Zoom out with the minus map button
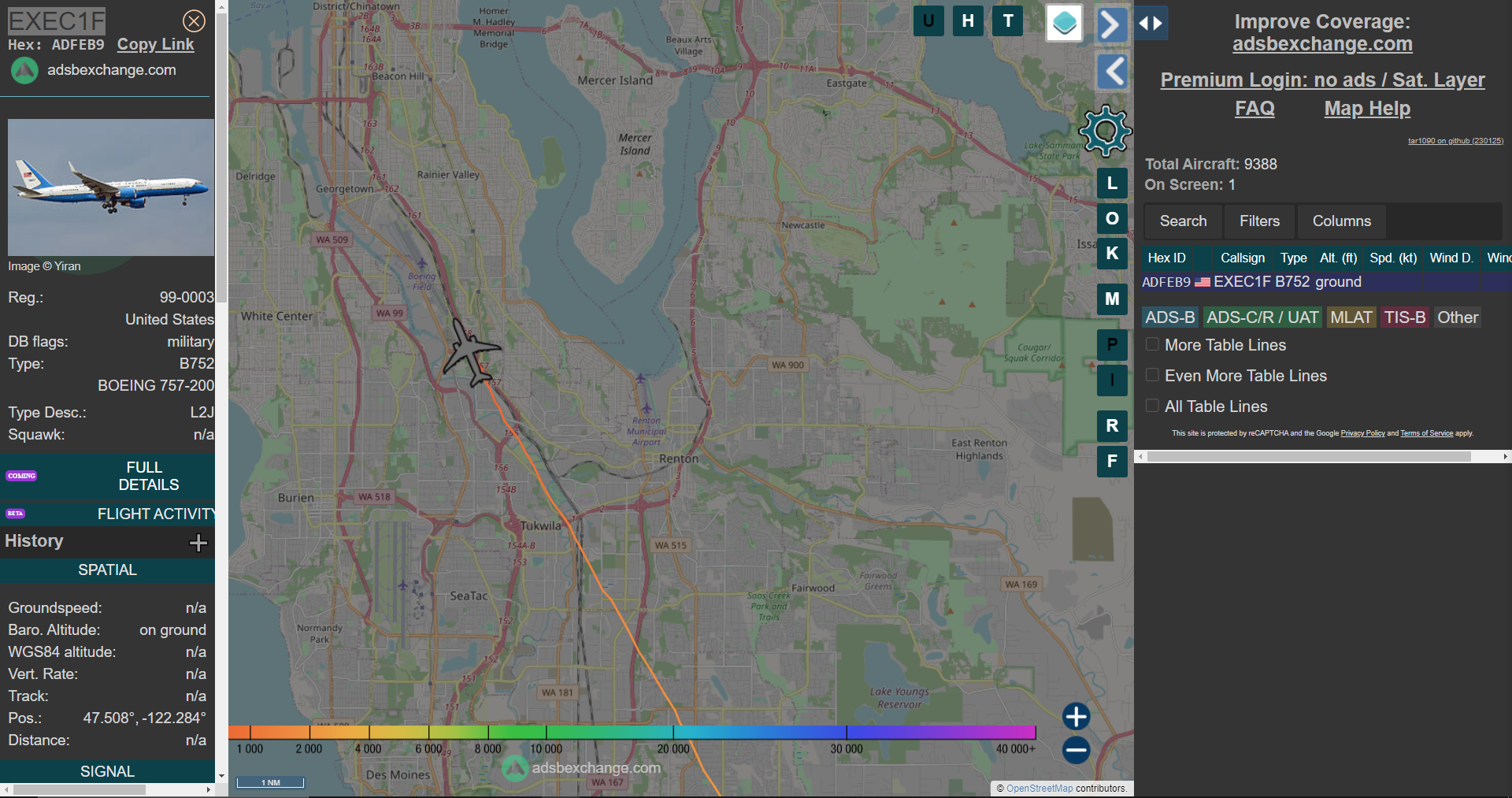The image size is (1512, 798). pos(1076,749)
